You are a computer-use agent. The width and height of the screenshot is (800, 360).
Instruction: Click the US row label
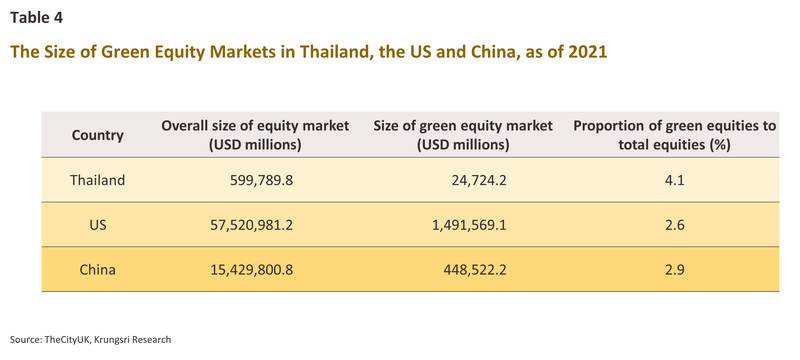click(x=97, y=225)
